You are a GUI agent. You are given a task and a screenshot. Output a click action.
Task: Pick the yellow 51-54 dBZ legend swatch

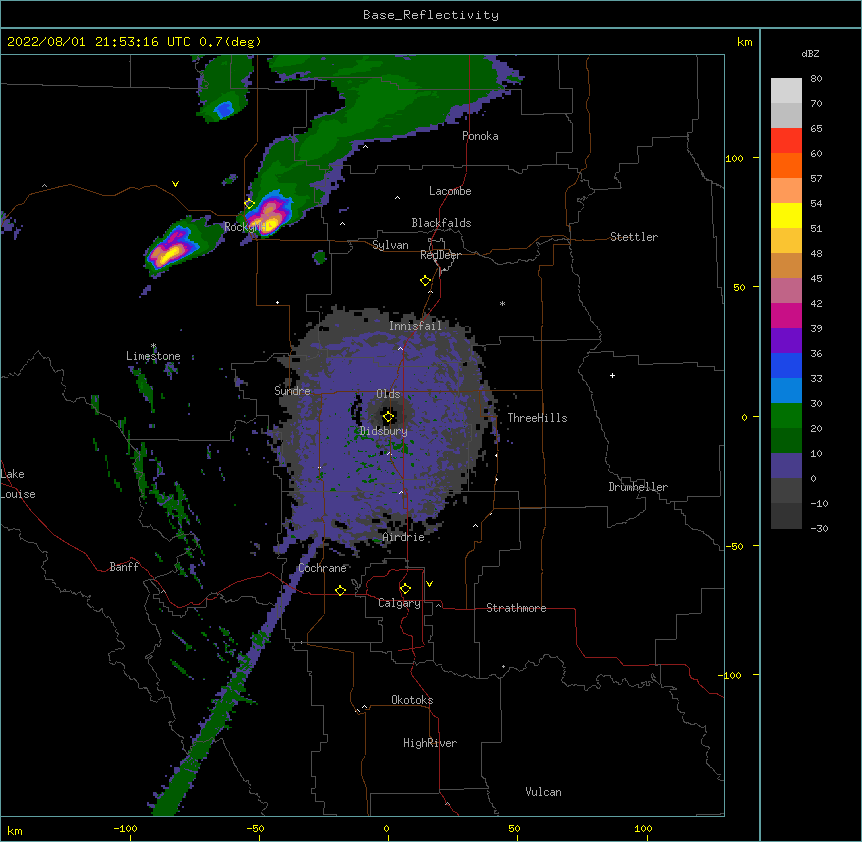tap(786, 215)
